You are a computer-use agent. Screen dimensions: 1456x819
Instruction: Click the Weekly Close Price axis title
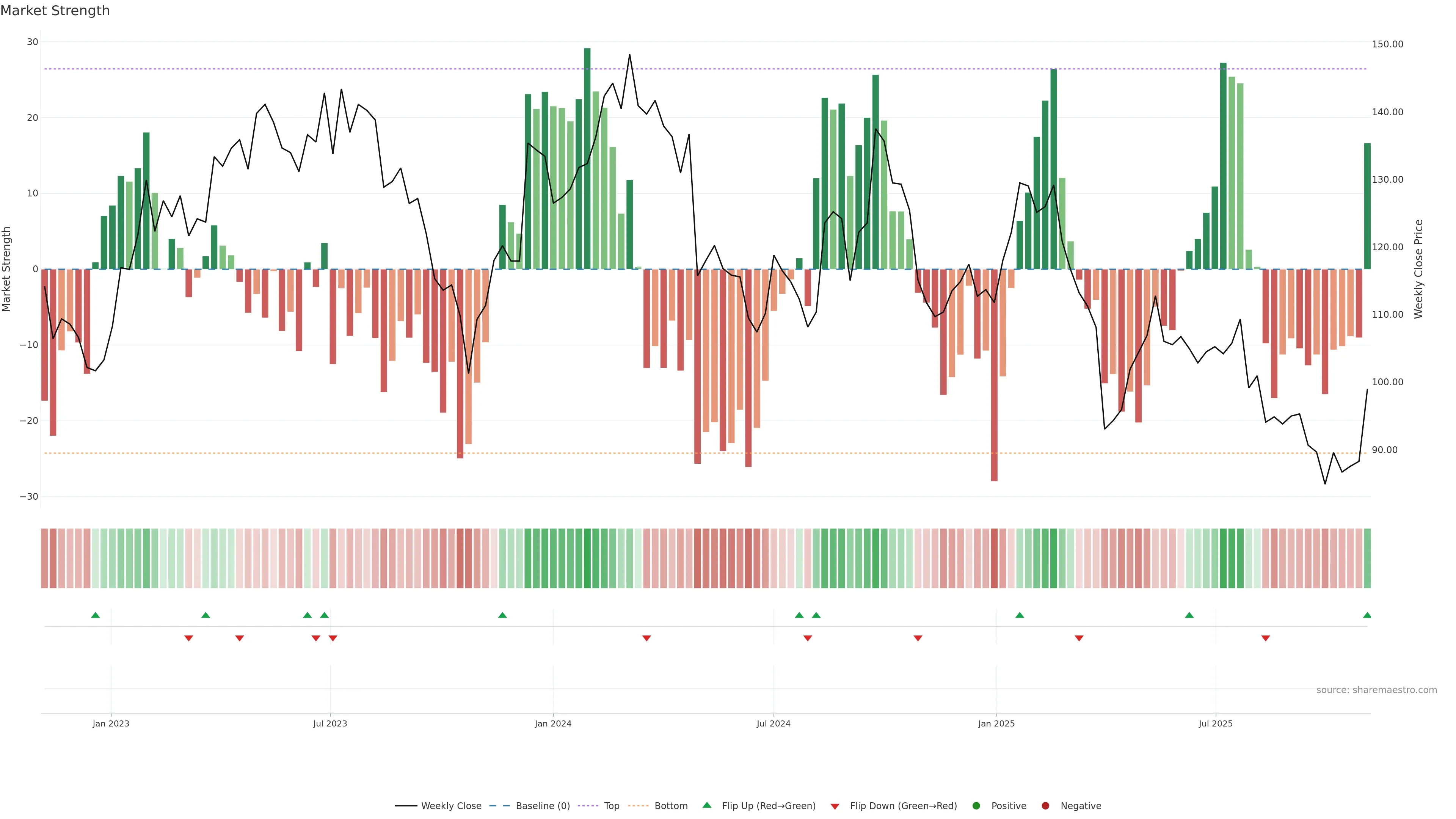coord(1418,269)
